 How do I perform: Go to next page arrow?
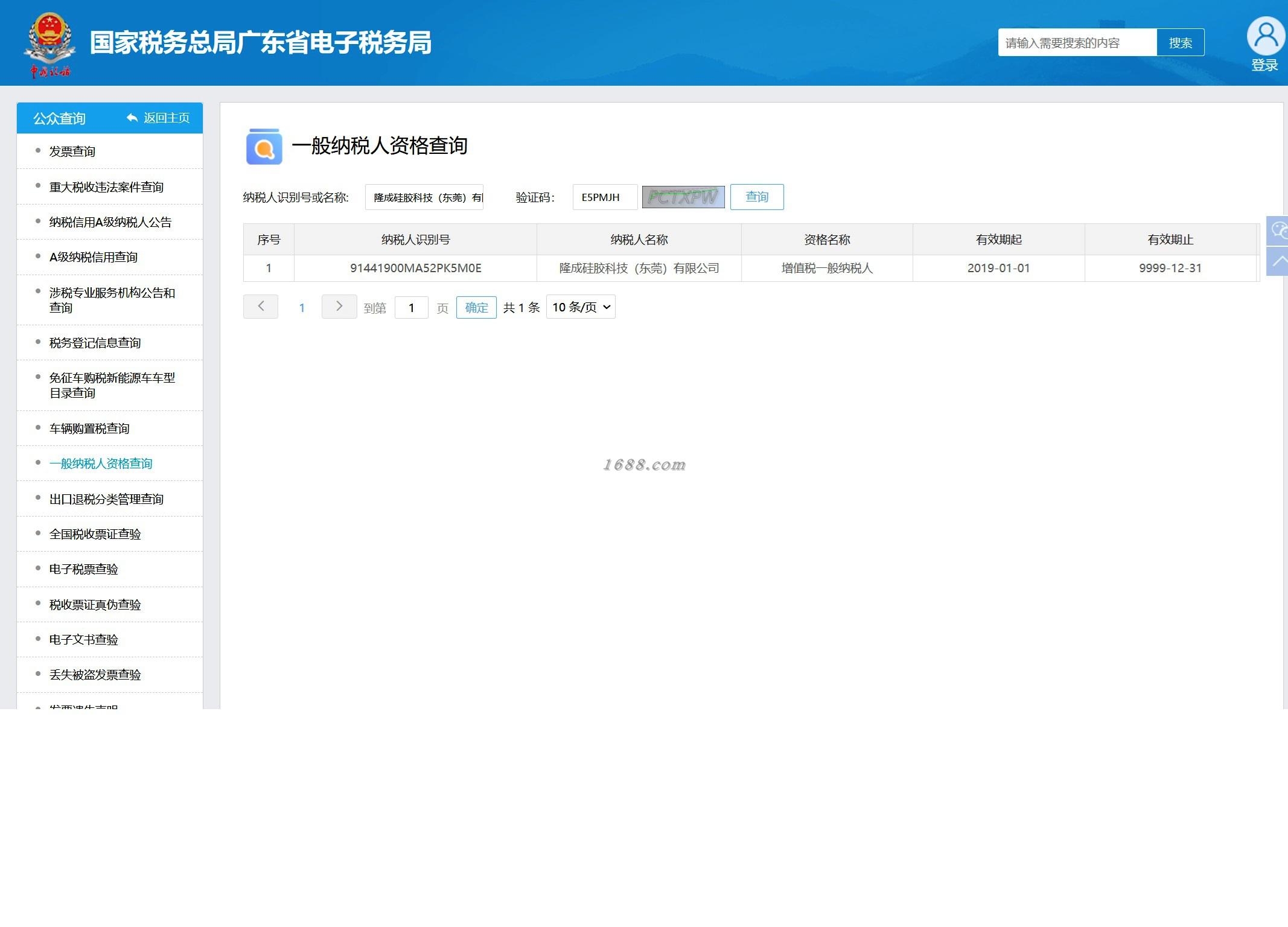339,307
